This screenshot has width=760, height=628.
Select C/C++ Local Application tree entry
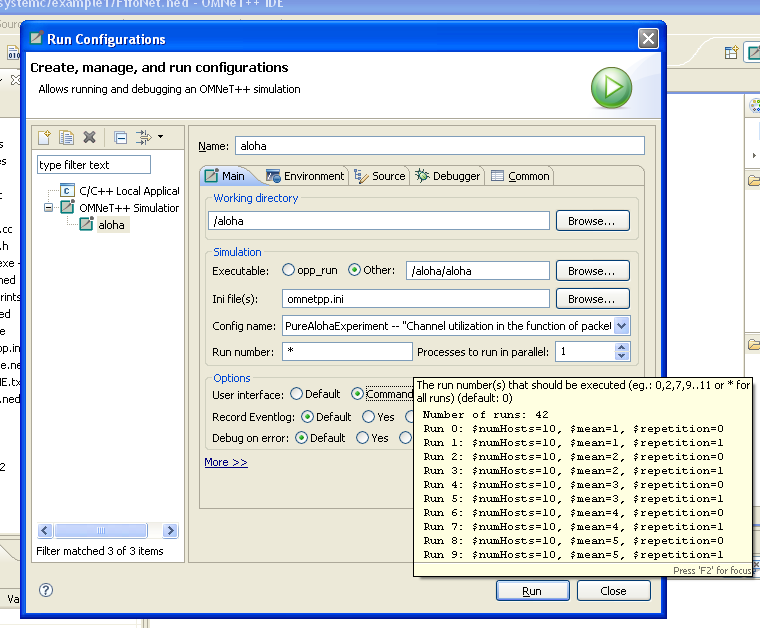[x=129, y=190]
